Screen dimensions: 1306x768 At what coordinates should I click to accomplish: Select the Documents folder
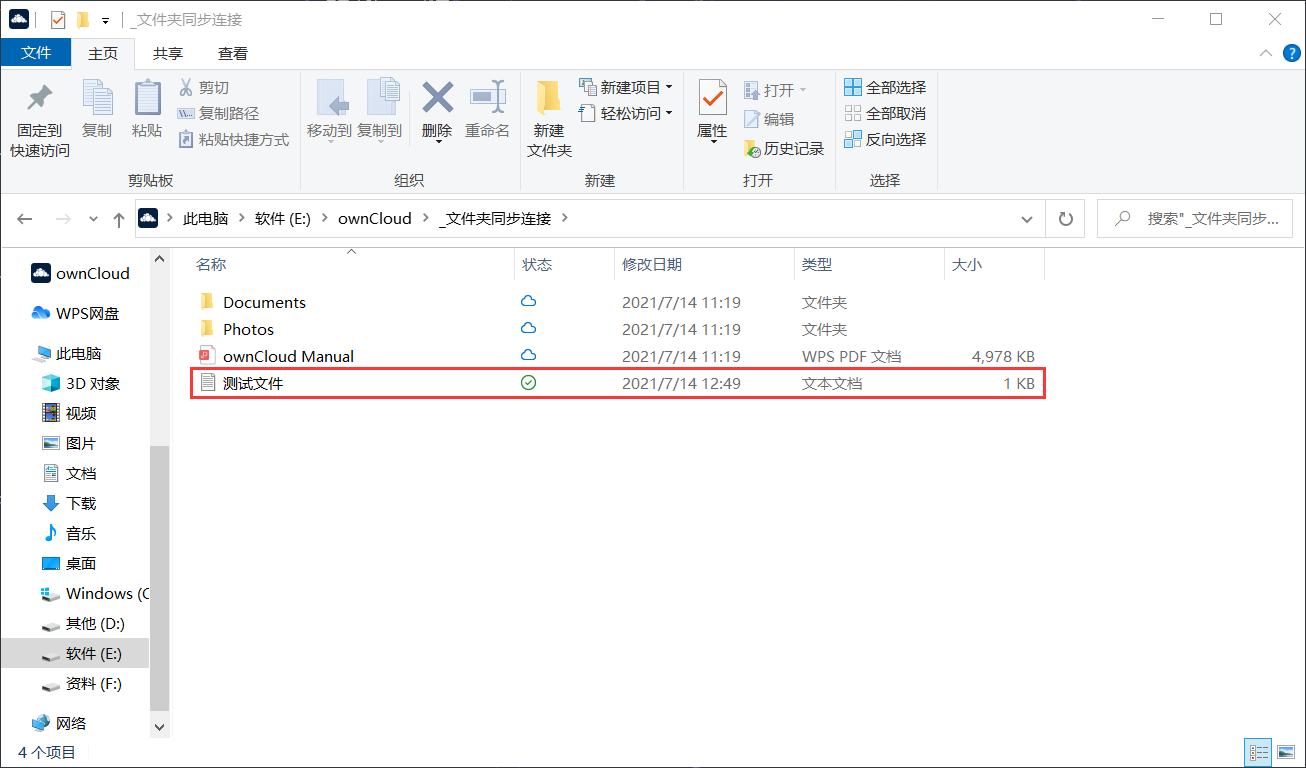point(617,302)
